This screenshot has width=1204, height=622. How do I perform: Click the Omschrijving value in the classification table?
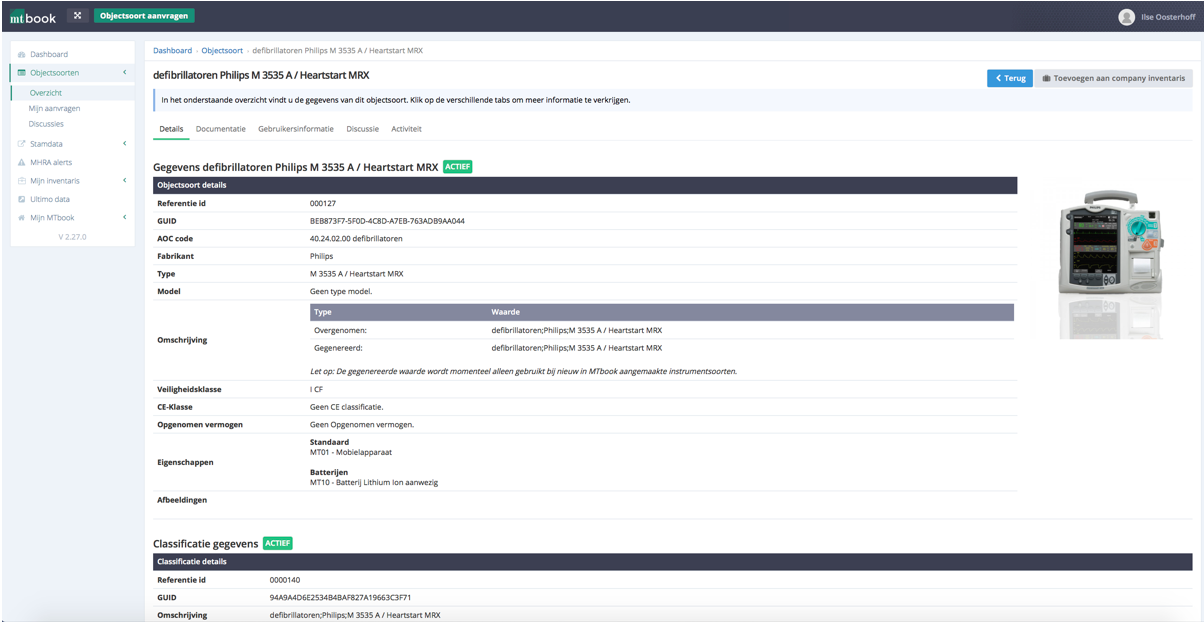(x=355, y=615)
